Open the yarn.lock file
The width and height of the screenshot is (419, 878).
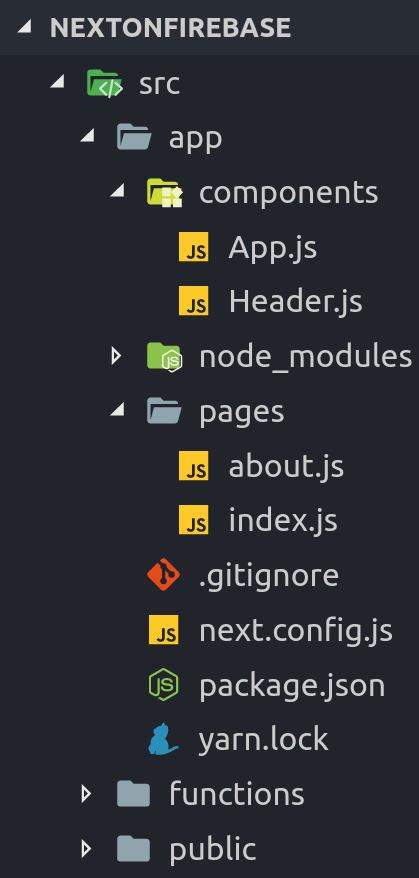(263, 740)
